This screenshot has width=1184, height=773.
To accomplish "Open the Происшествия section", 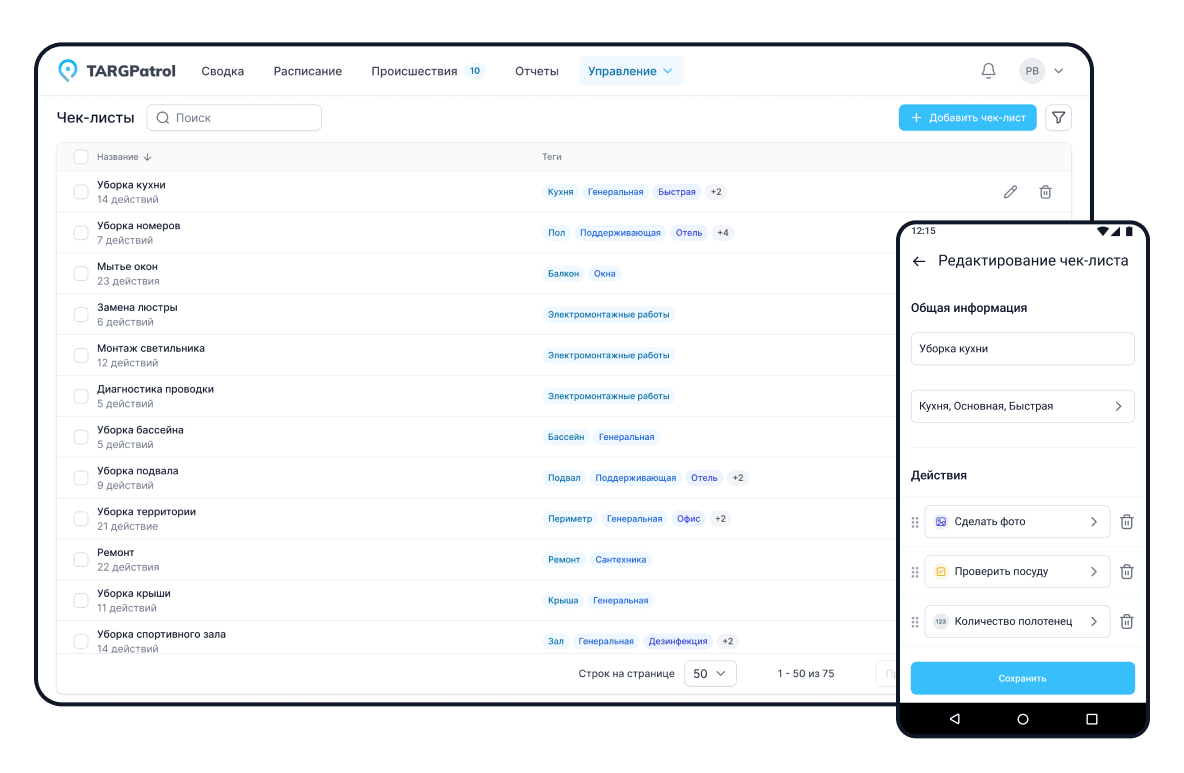I will tap(414, 71).
